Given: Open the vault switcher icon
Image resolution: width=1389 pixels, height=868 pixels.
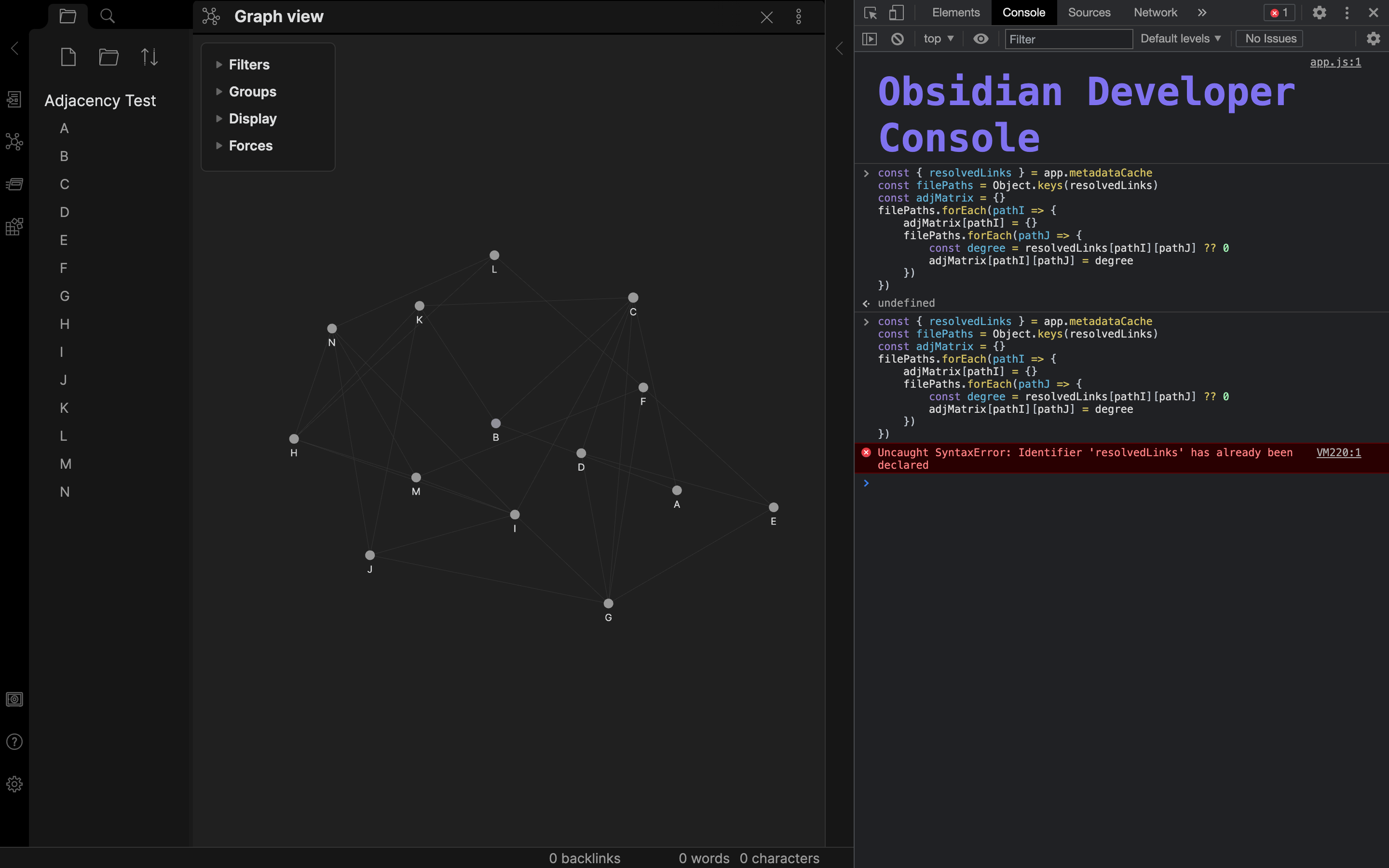Looking at the screenshot, I should [14, 699].
